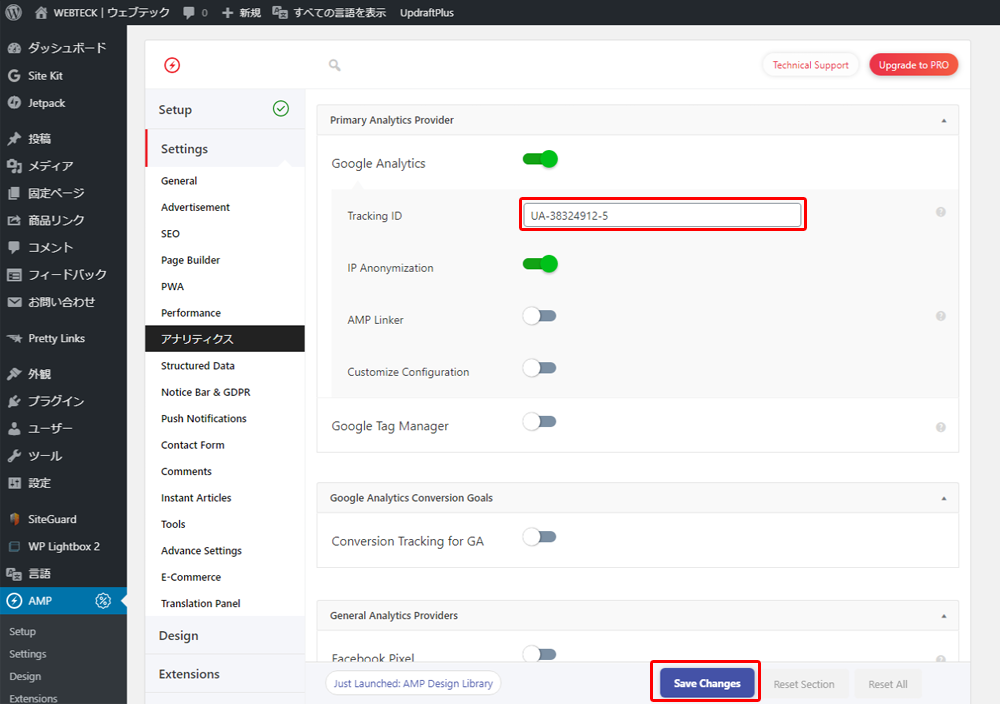Click the language switcher icon in admin bar
The width and height of the screenshot is (1000, 704).
click(280, 13)
